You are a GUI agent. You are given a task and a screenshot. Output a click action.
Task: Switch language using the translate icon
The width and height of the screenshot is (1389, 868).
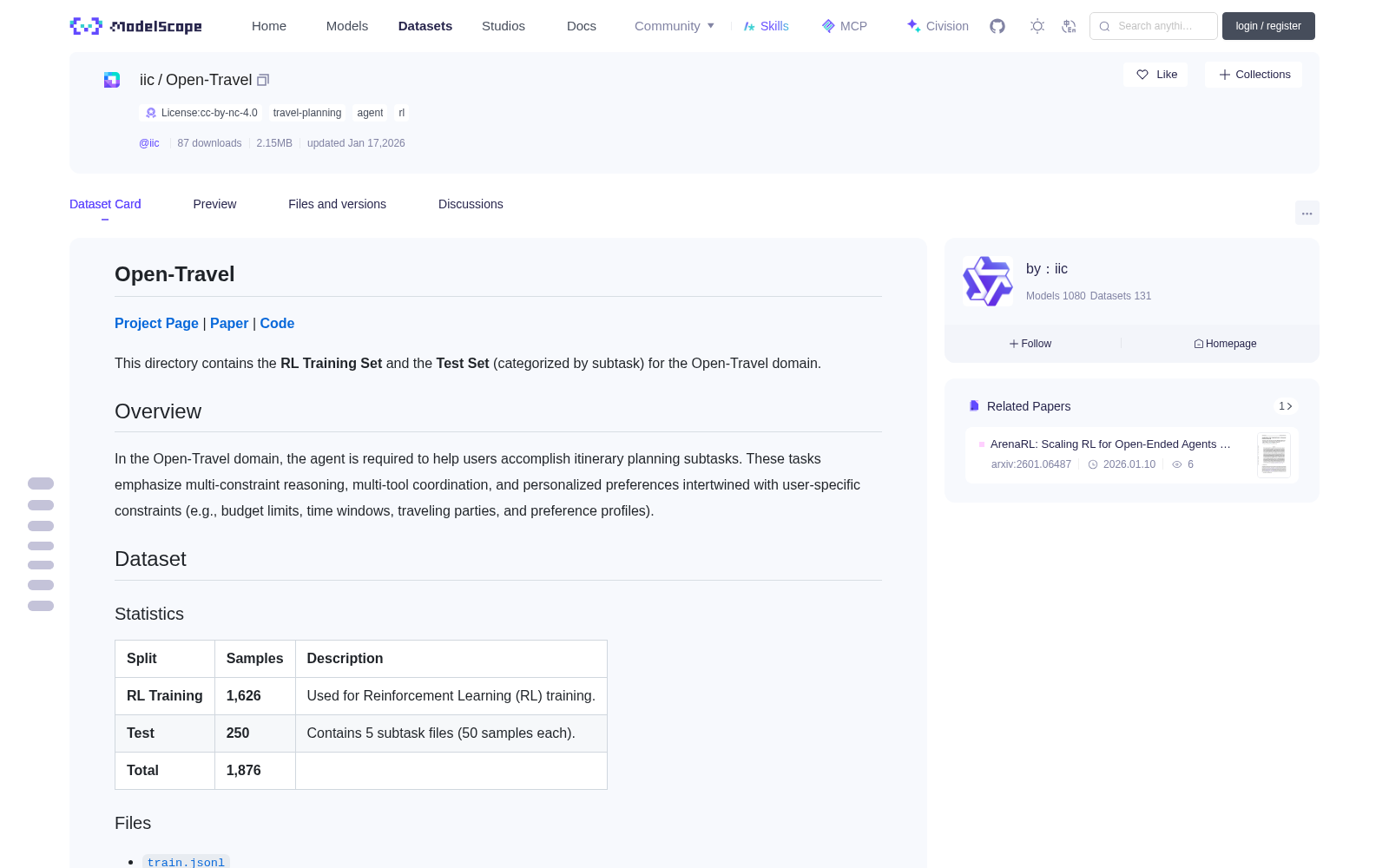coord(1069,26)
